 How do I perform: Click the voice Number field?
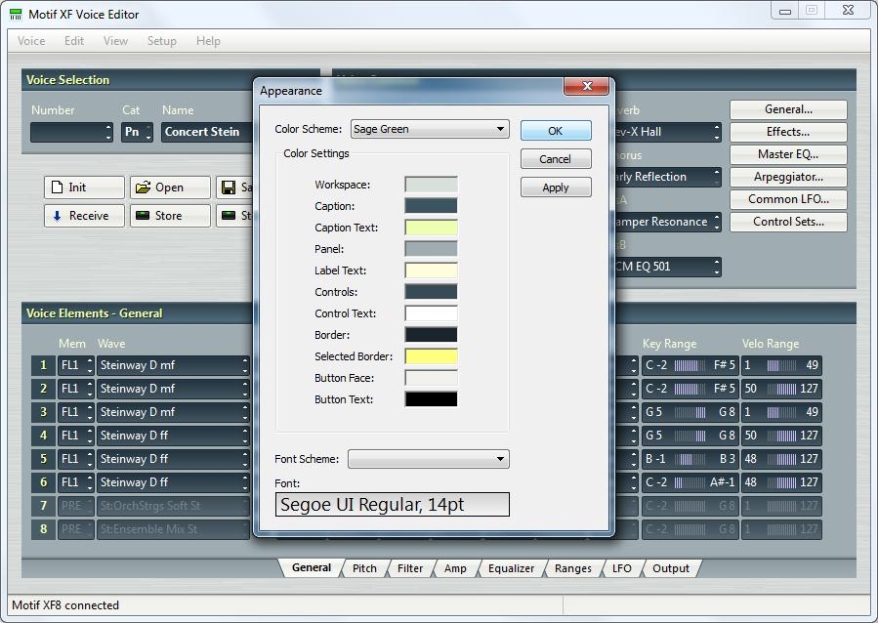click(71, 132)
